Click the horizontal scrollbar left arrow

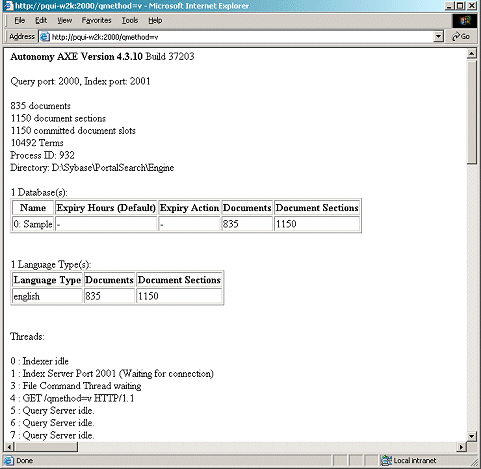9,447
